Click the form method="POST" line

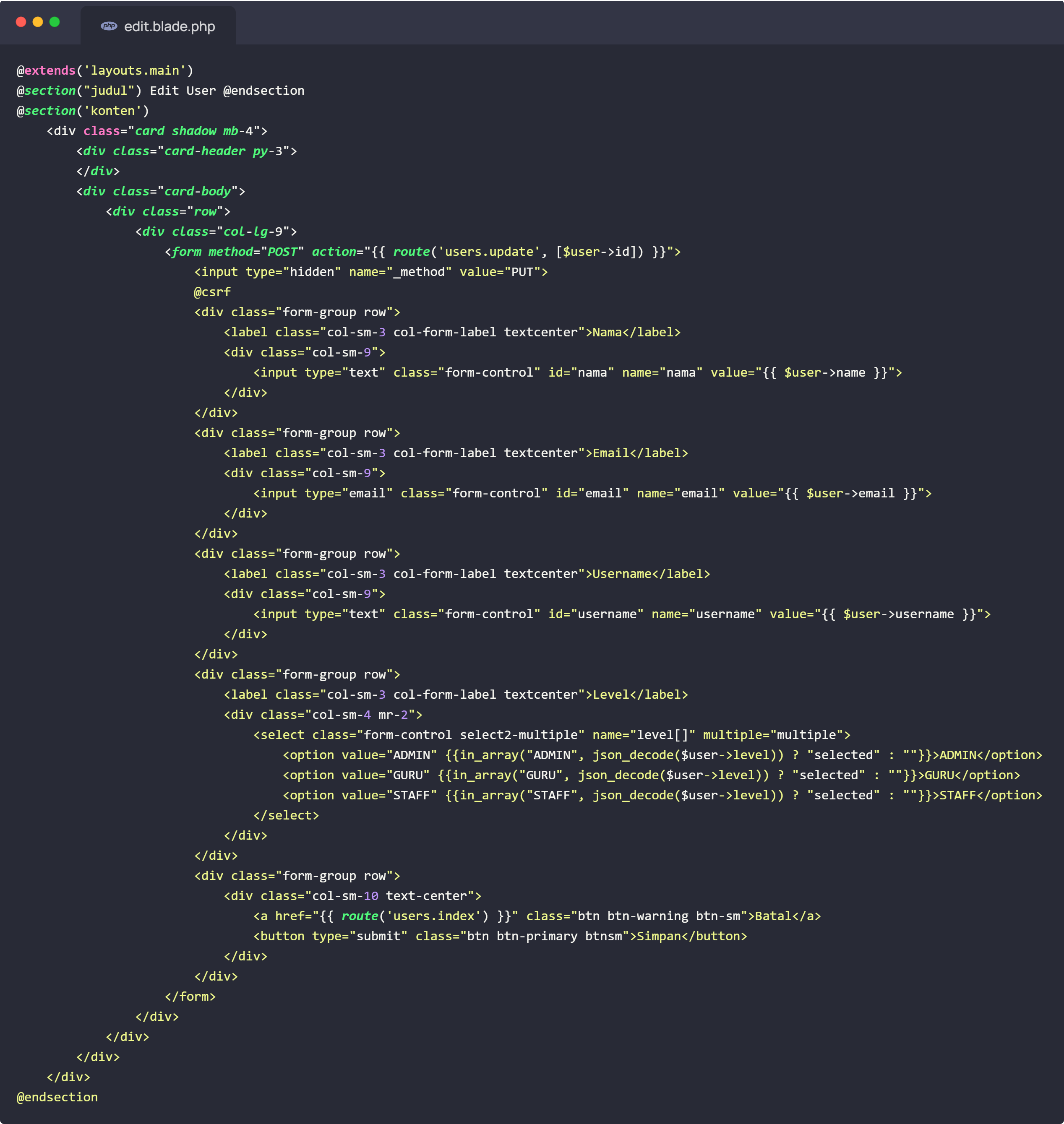coord(422,252)
